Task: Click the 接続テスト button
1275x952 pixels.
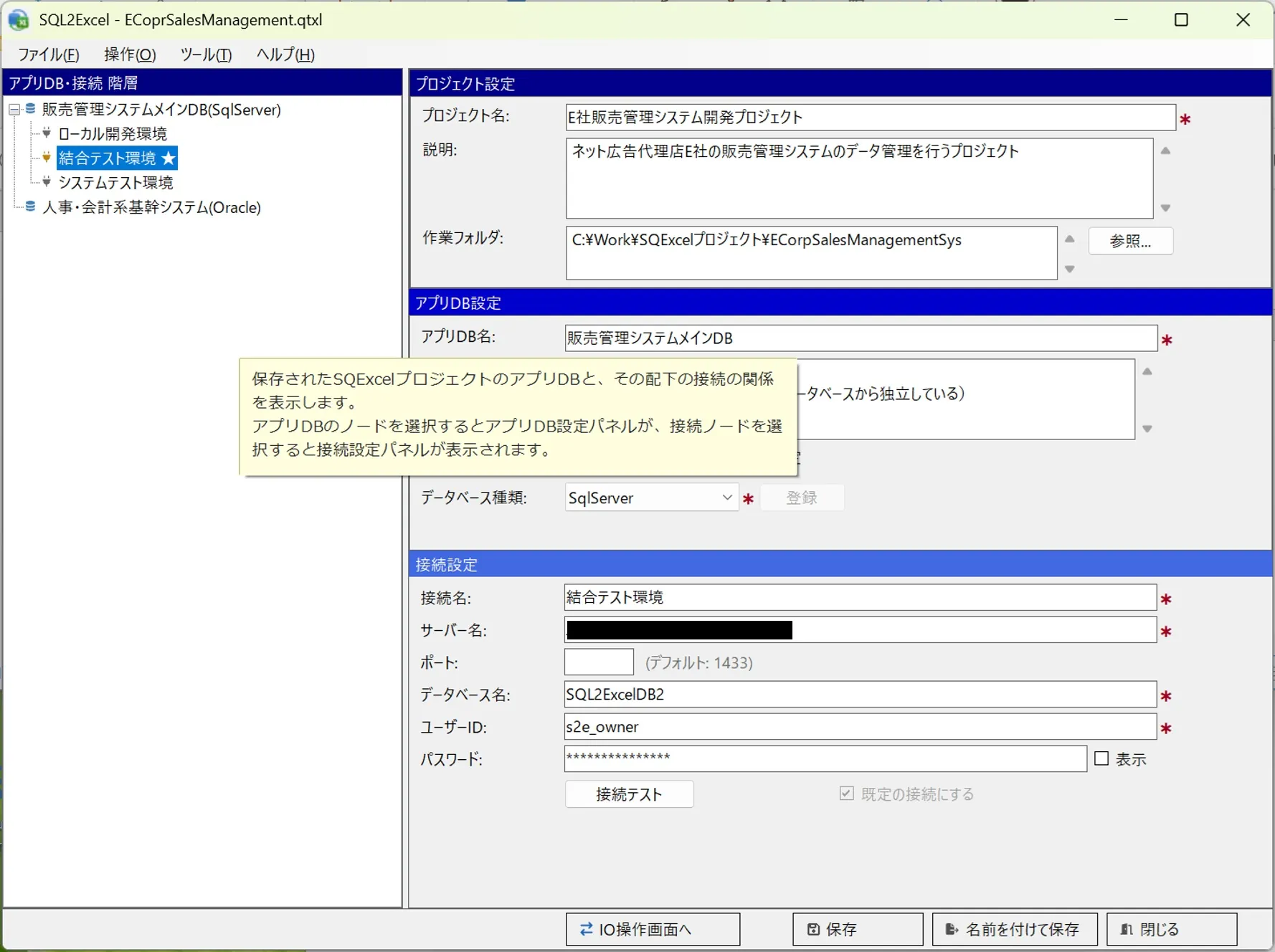Action: [x=629, y=794]
